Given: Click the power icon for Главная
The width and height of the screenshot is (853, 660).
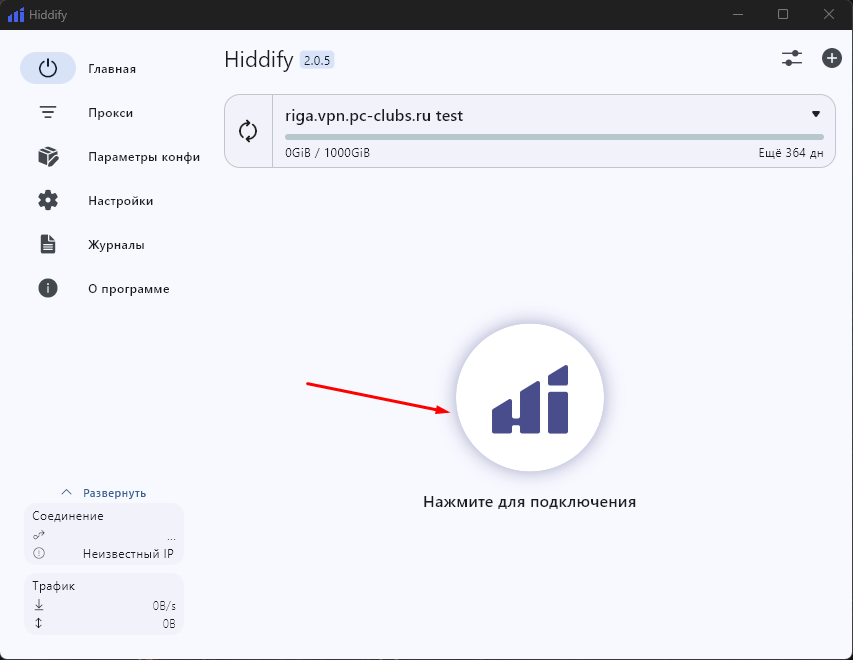Looking at the screenshot, I should 48,69.
